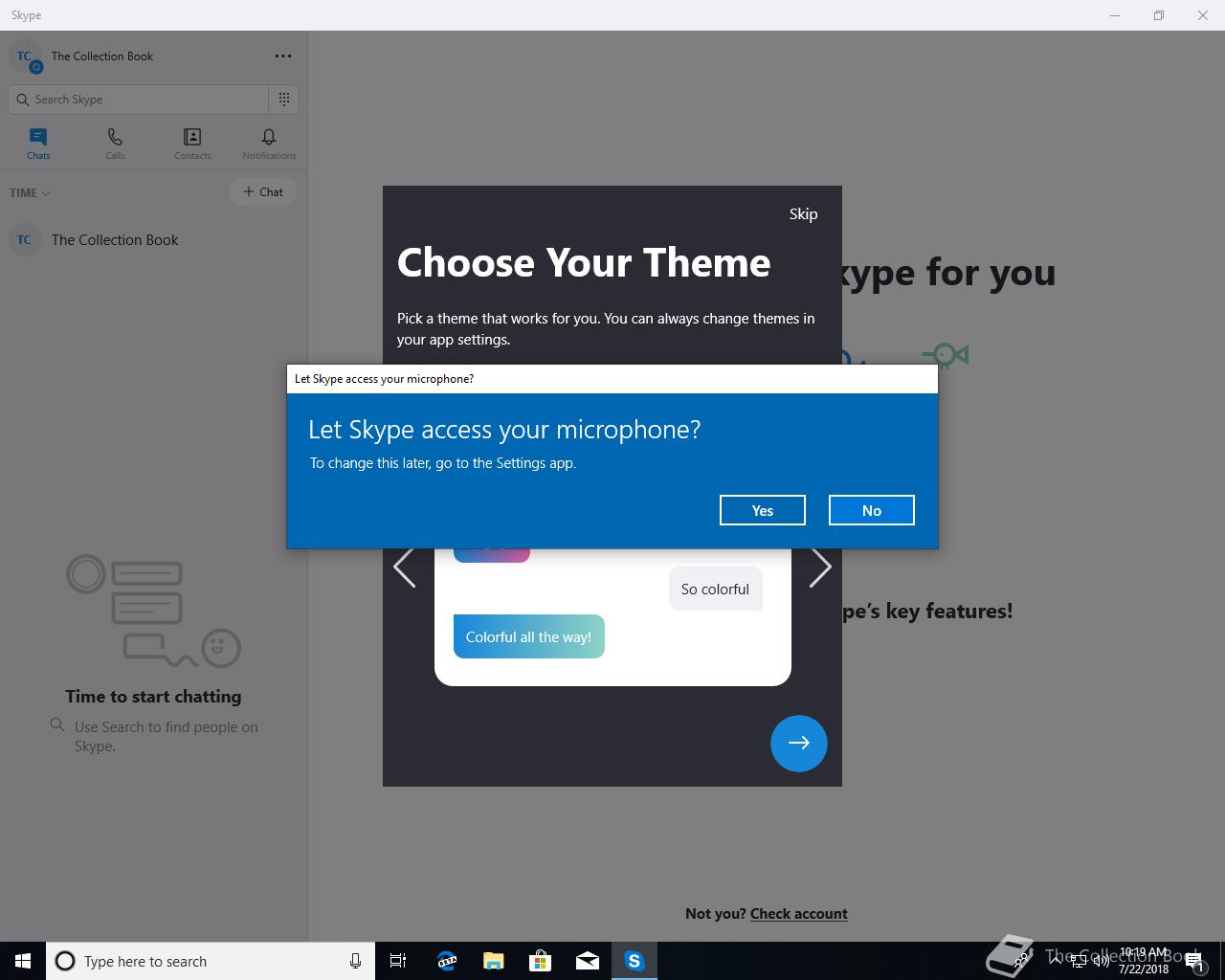The image size is (1225, 980).
Task: Open The Collection Book conversation in the chat list
Action: [x=153, y=239]
